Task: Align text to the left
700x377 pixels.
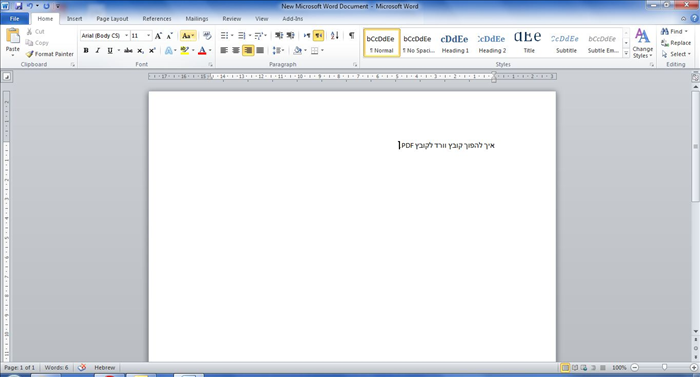Action: click(224, 50)
